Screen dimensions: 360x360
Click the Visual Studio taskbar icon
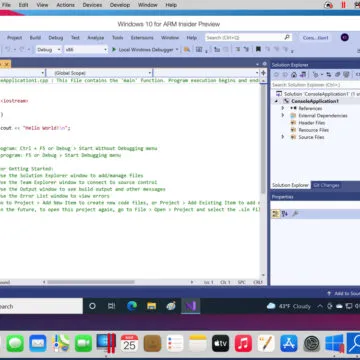(x=191, y=306)
